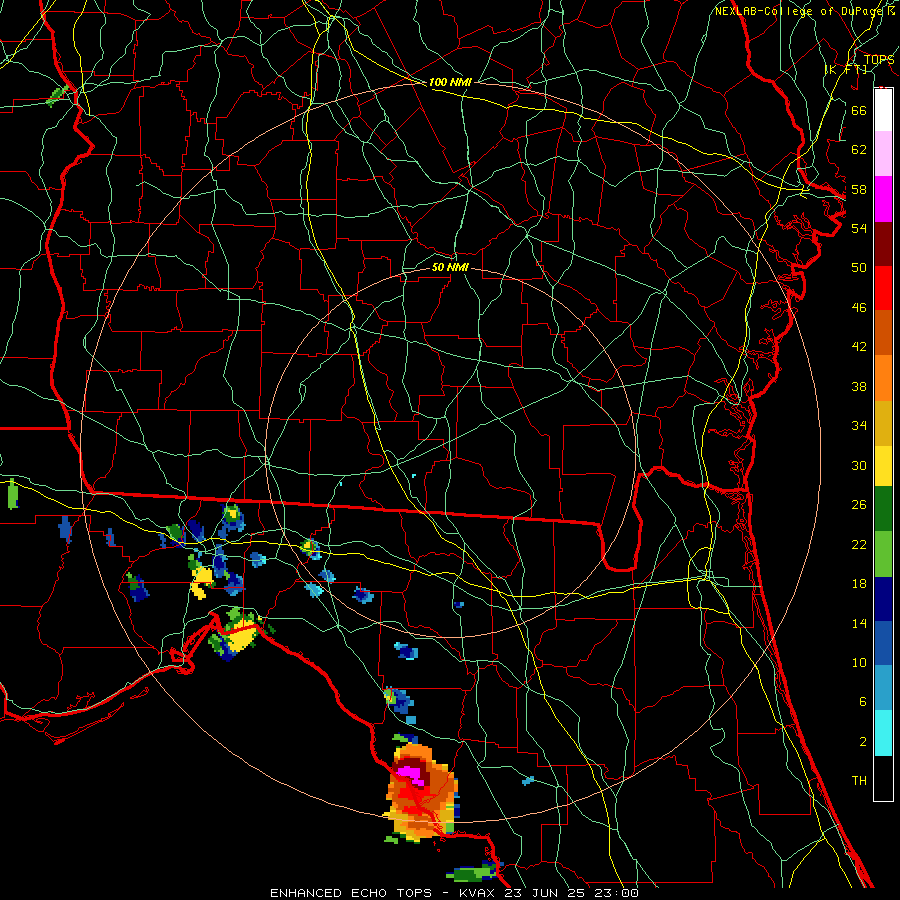Click the "23:00" timestamp in the title
The image size is (900, 900).
pyautogui.click(x=617, y=893)
